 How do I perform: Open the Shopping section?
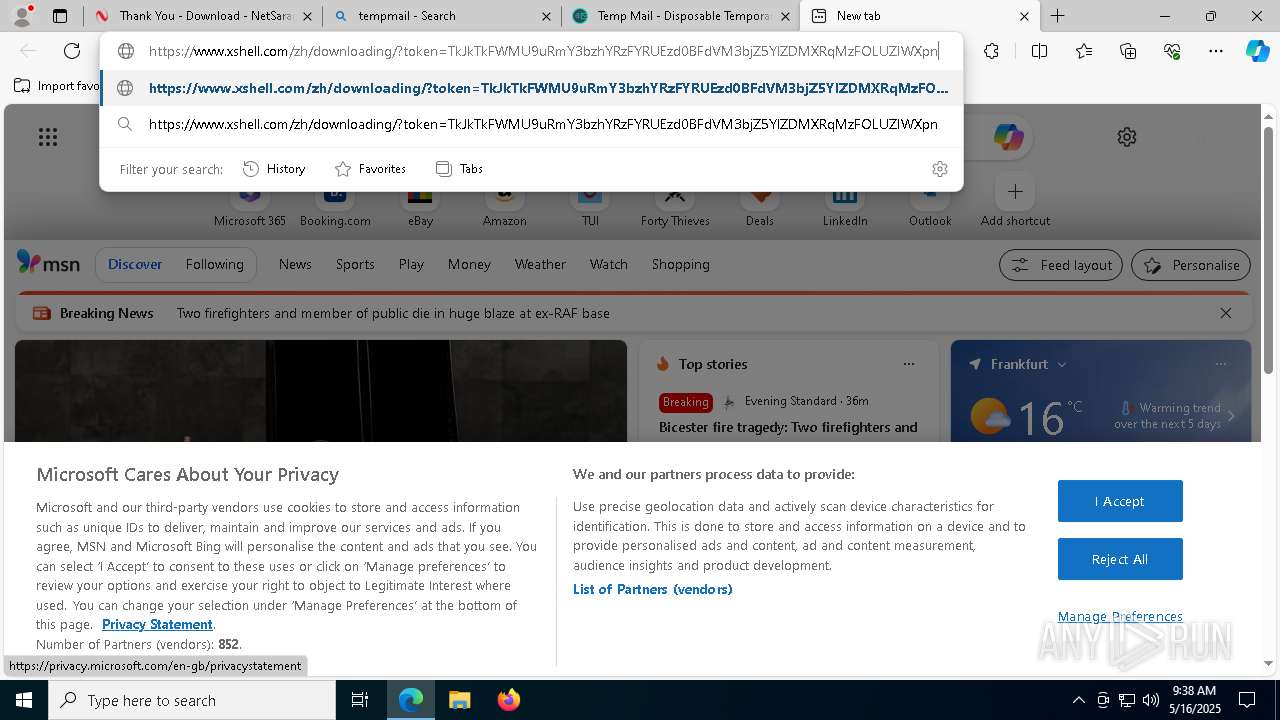click(681, 264)
